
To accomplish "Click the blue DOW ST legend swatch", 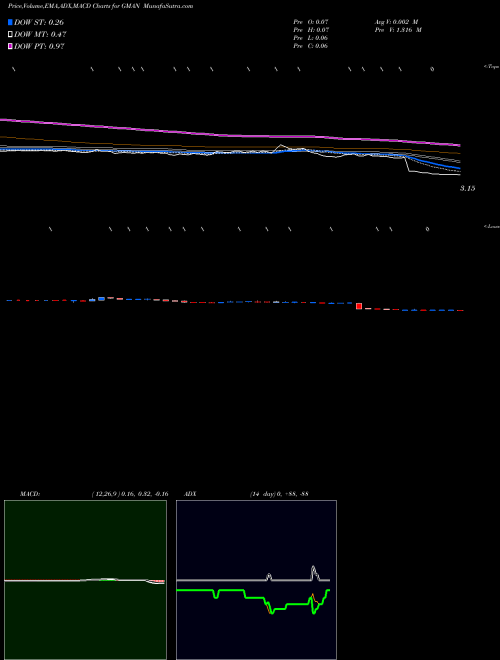I will 10,22.
